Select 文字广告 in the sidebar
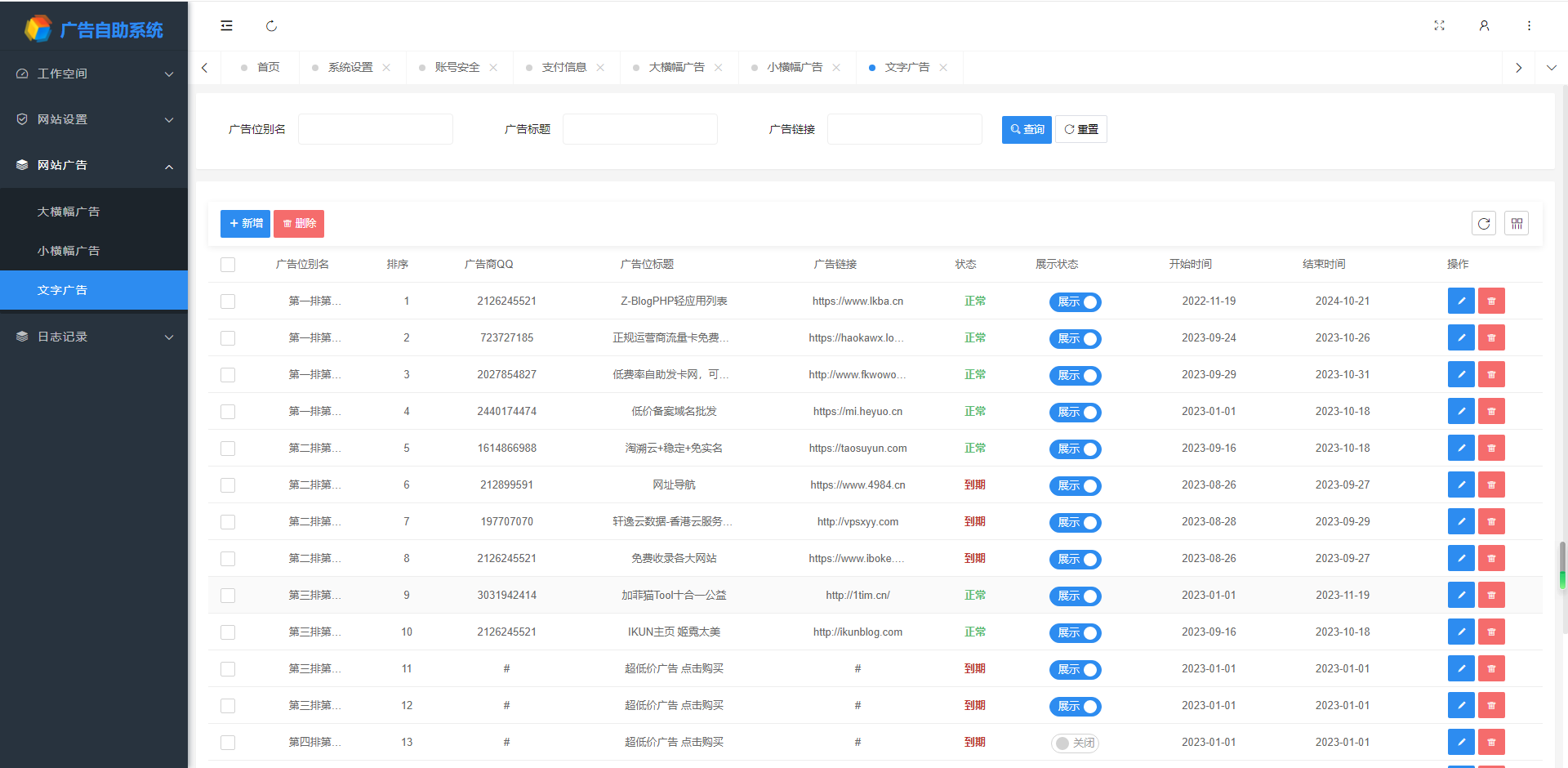The image size is (1568, 768). pyautogui.click(x=94, y=290)
